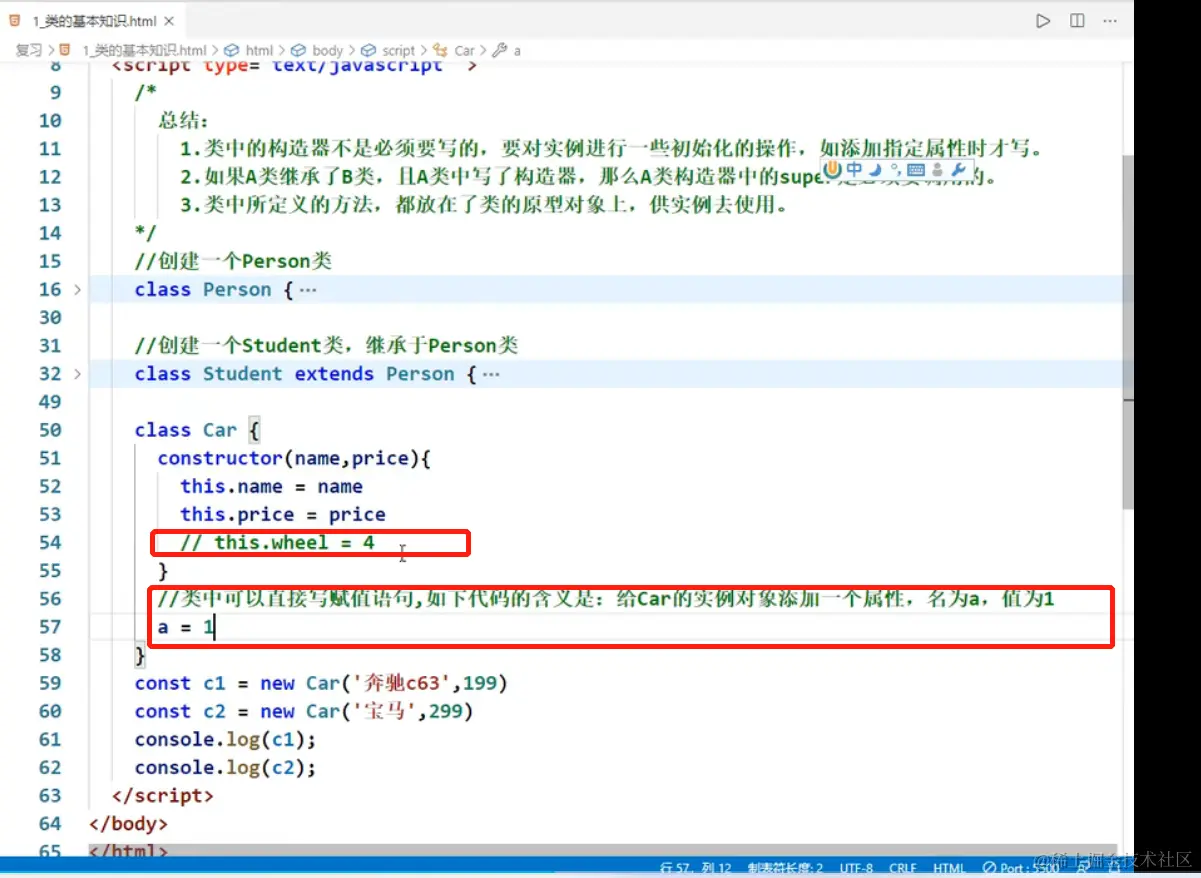The width and height of the screenshot is (1201, 878).
Task: Open the script breadcrumb segment
Action: [x=398, y=50]
